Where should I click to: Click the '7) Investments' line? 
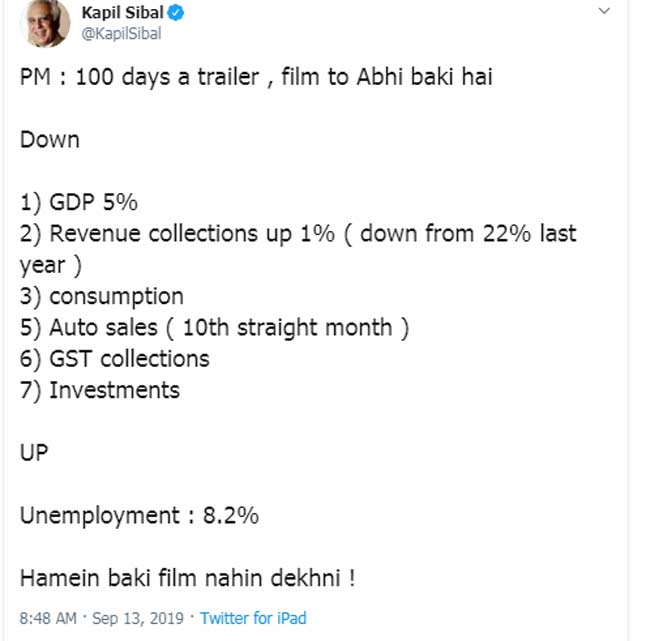pyautogui.click(x=99, y=391)
